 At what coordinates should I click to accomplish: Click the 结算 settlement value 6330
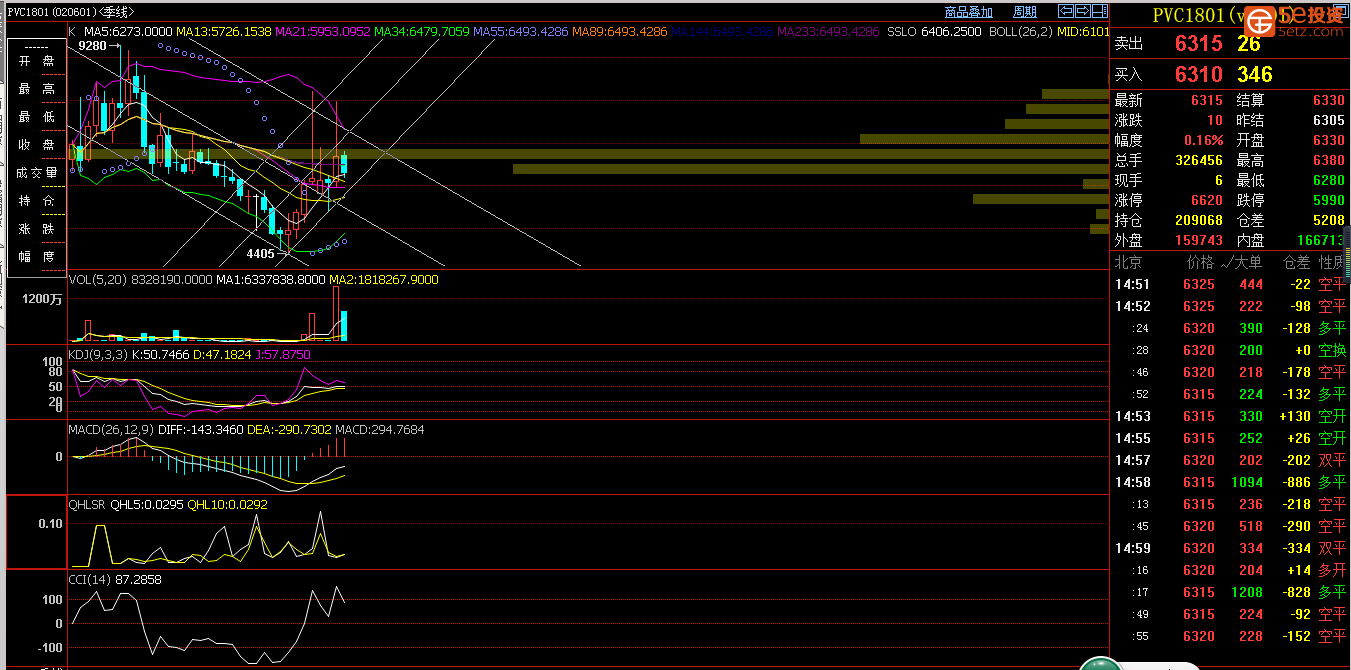coord(1329,100)
